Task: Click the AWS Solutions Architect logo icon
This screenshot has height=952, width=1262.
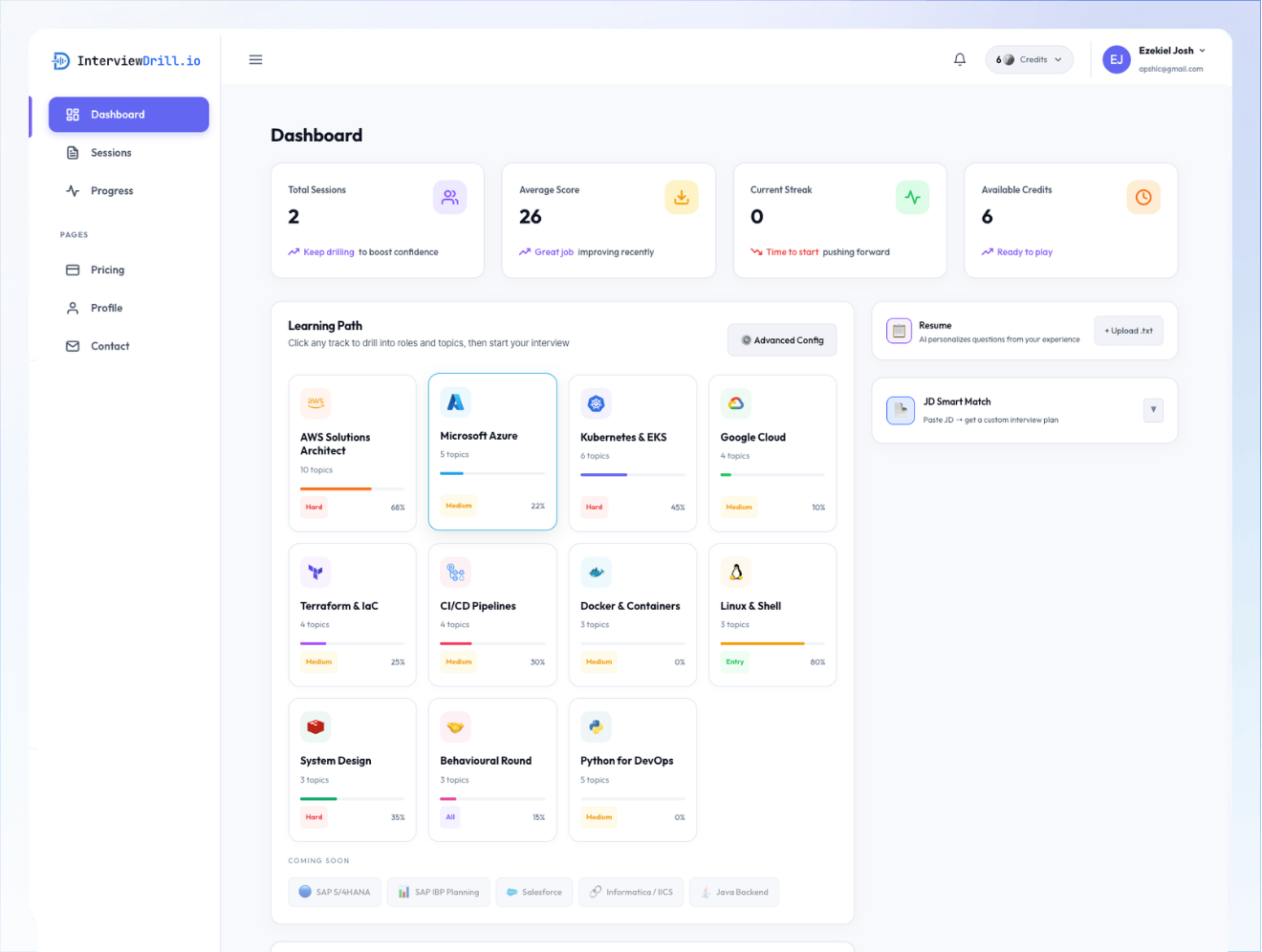Action: [315, 403]
